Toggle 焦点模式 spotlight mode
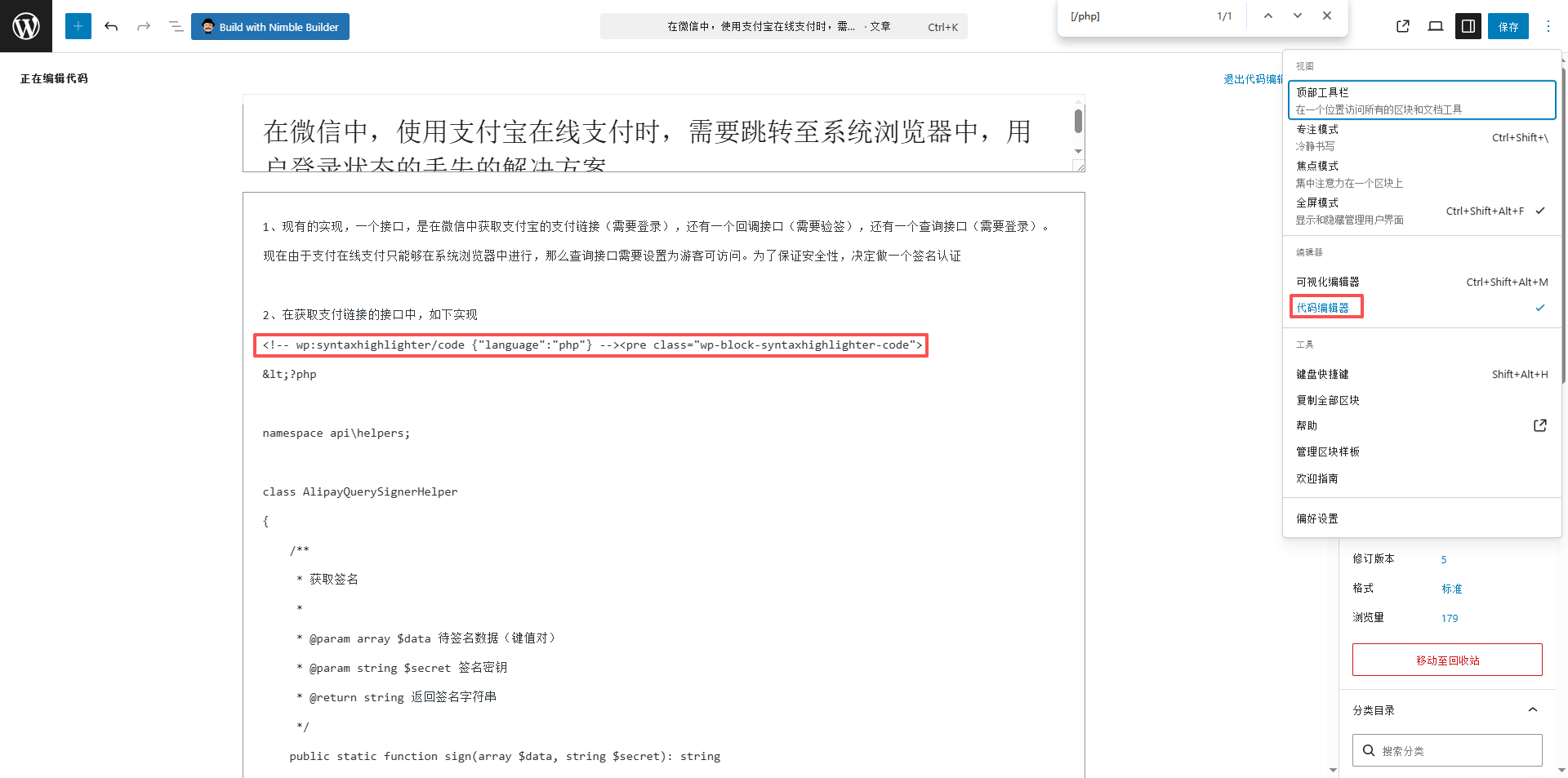Screen dimensions: 1568x778 coord(1422,174)
